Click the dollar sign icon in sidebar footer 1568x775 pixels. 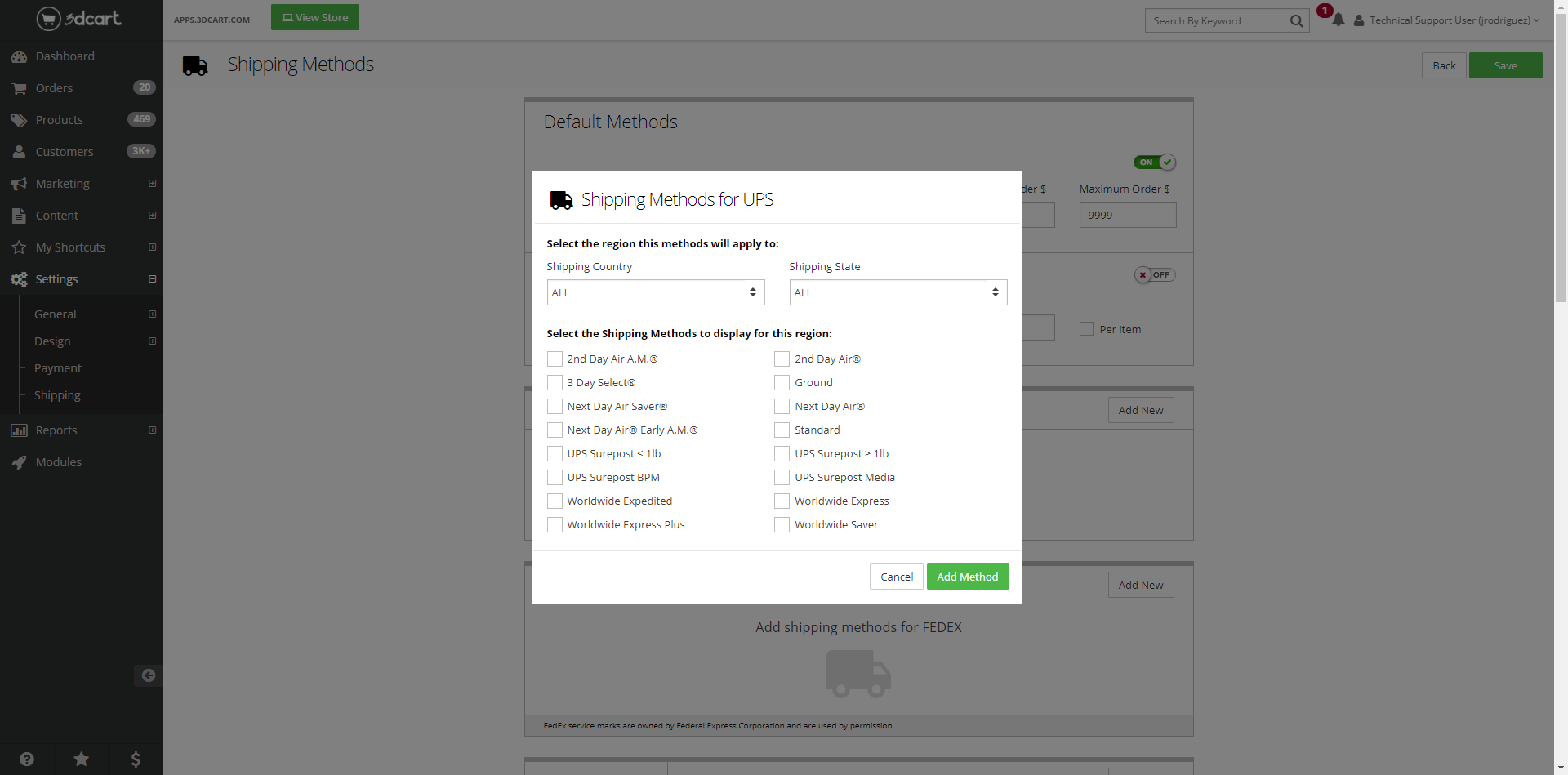coord(136,759)
